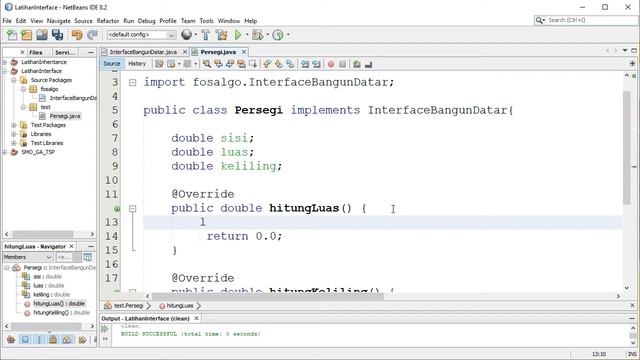Toggle Show Static Members filter in Navigator
This screenshot has height=360, width=640.
pyautogui.click(x=39, y=340)
